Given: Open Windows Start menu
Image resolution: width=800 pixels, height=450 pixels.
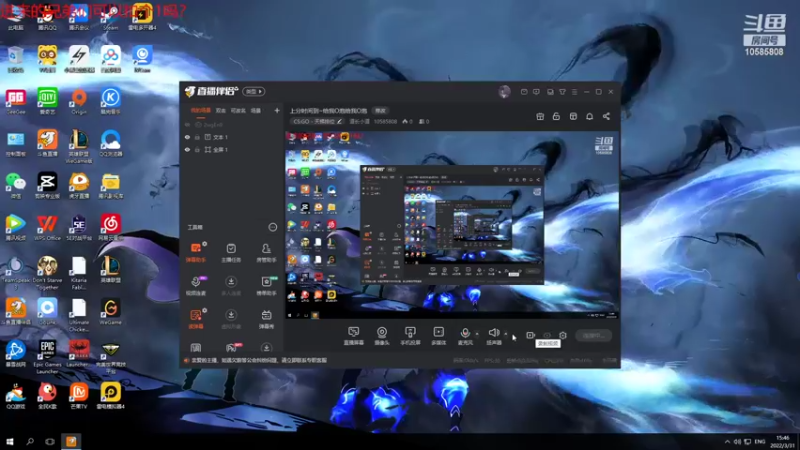Looking at the screenshot, I should pyautogui.click(x=10, y=441).
